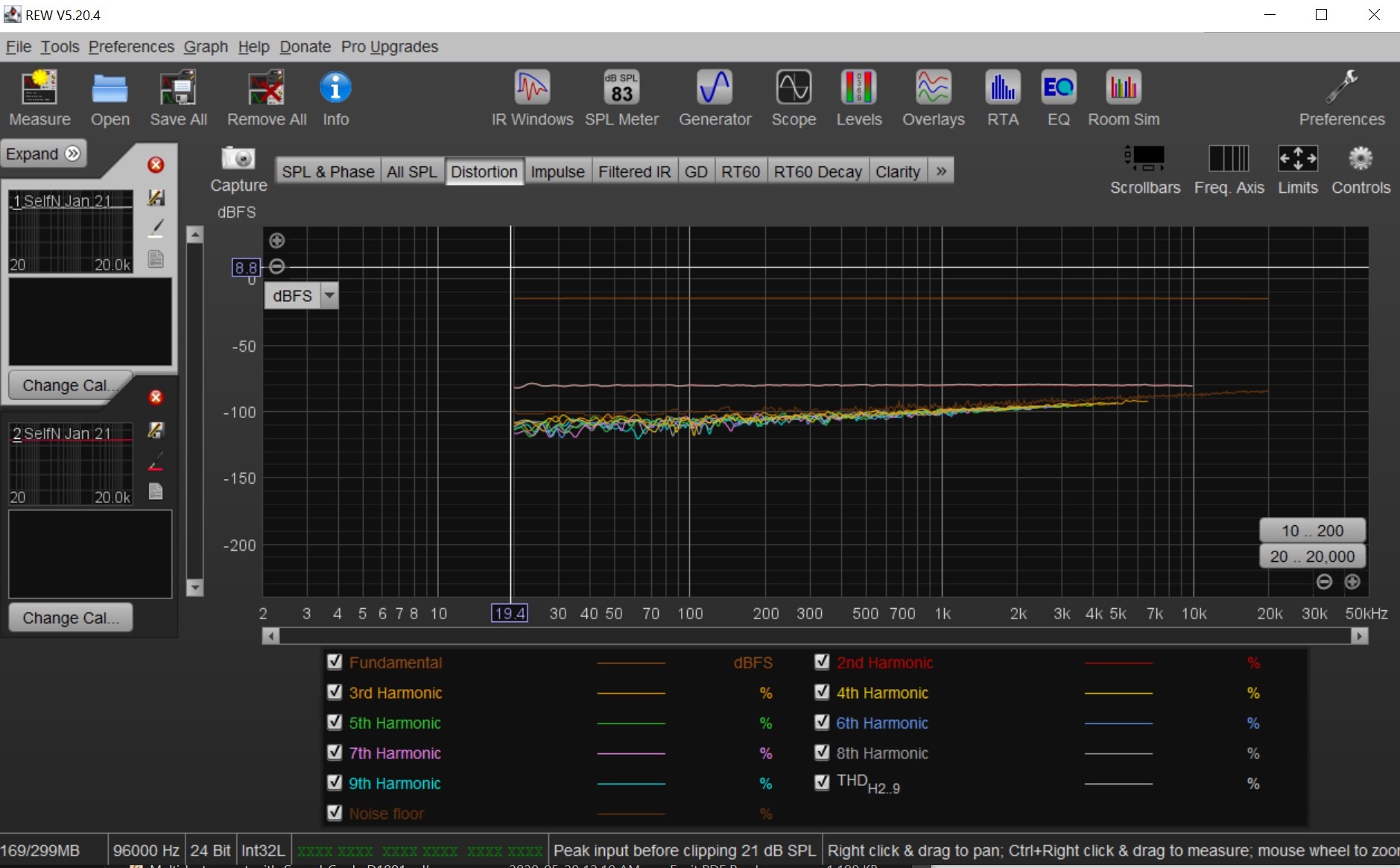The width and height of the screenshot is (1400, 868).
Task: Toggle the 7th Harmonic checkbox
Action: (x=335, y=753)
